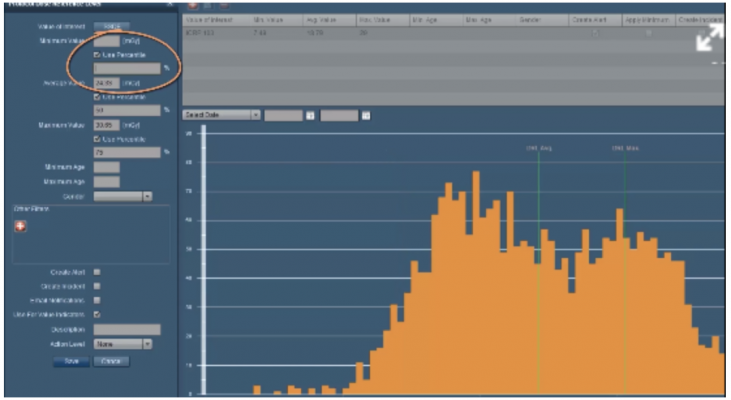Open the calendar picker for the second date field
Screen dimensions: 731x400
(x=366, y=115)
